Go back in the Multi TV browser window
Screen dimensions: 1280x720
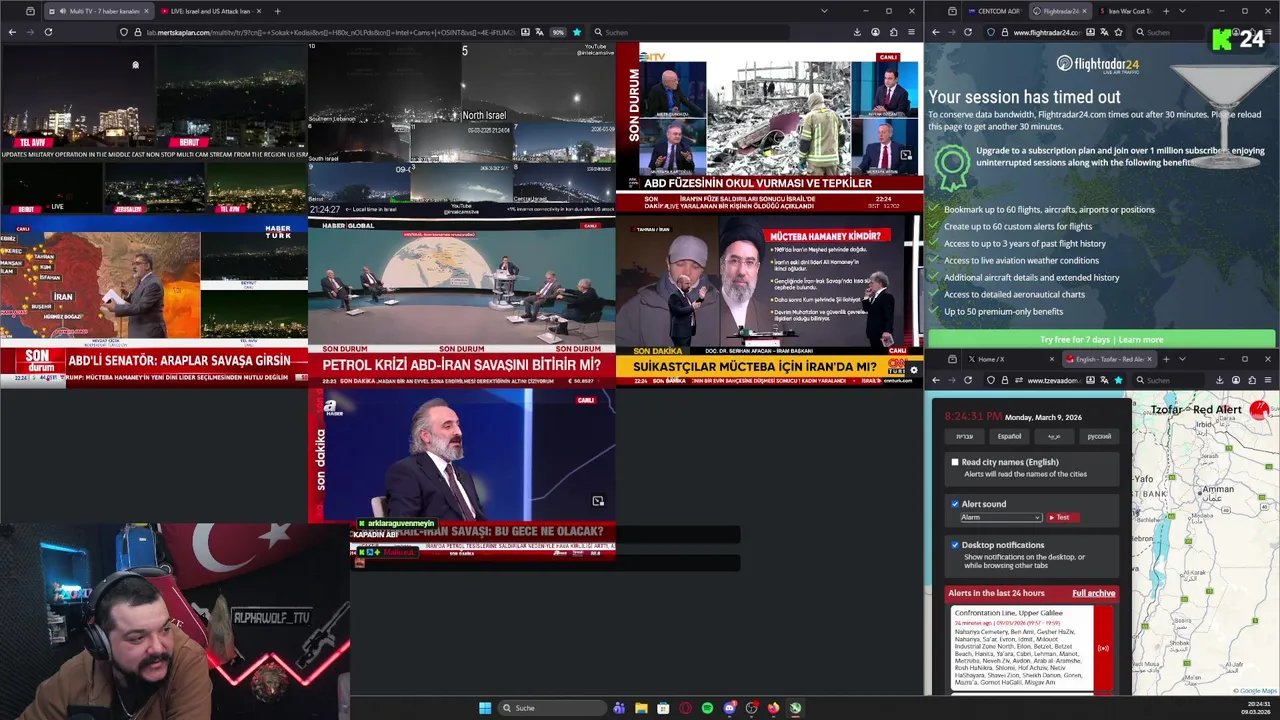click(12, 32)
